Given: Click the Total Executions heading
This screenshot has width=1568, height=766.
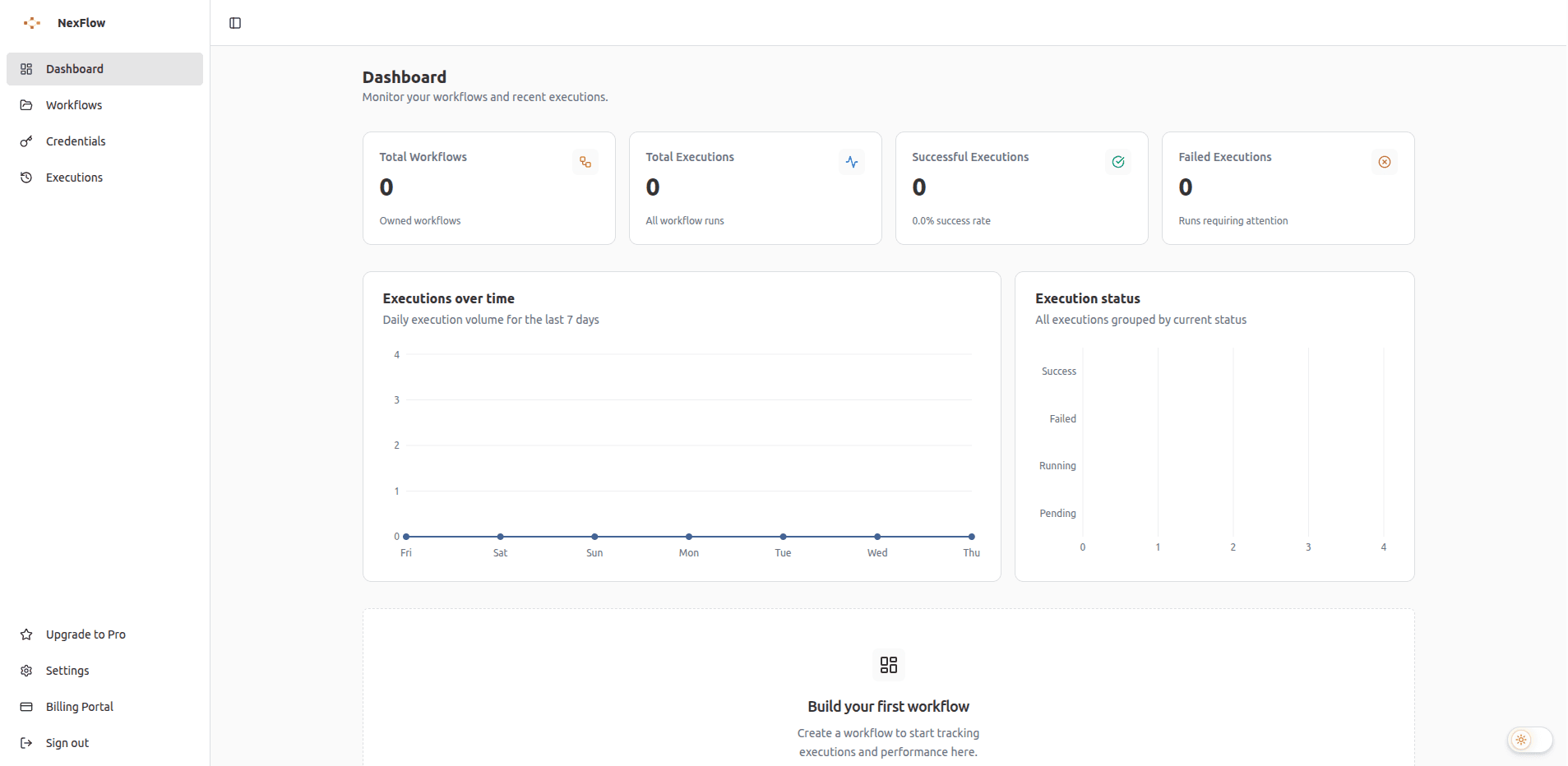Looking at the screenshot, I should click(690, 157).
